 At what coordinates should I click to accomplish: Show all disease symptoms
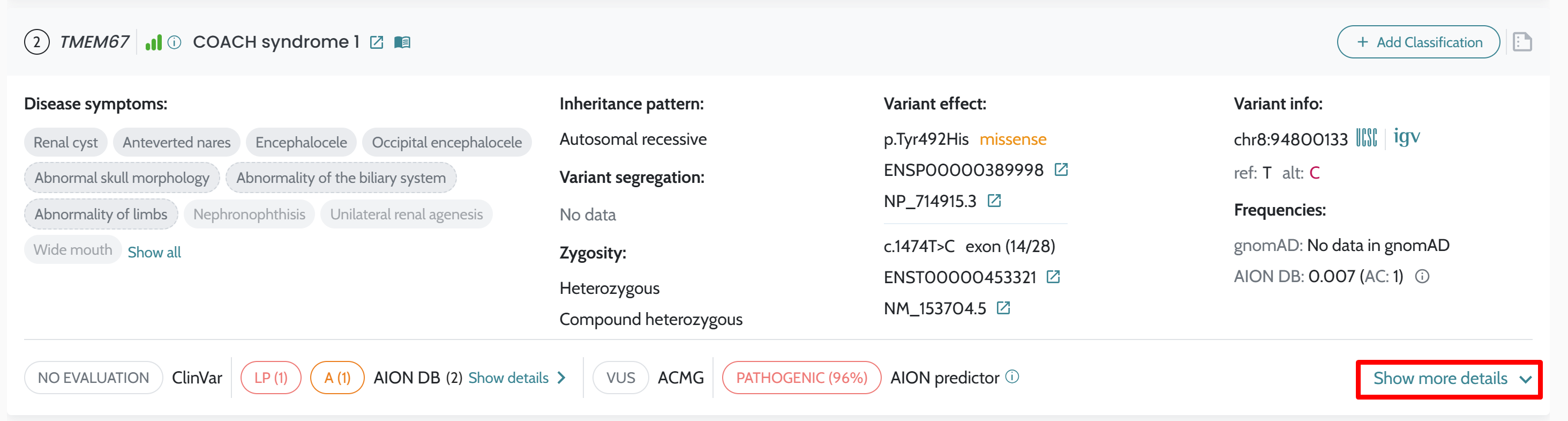[154, 252]
